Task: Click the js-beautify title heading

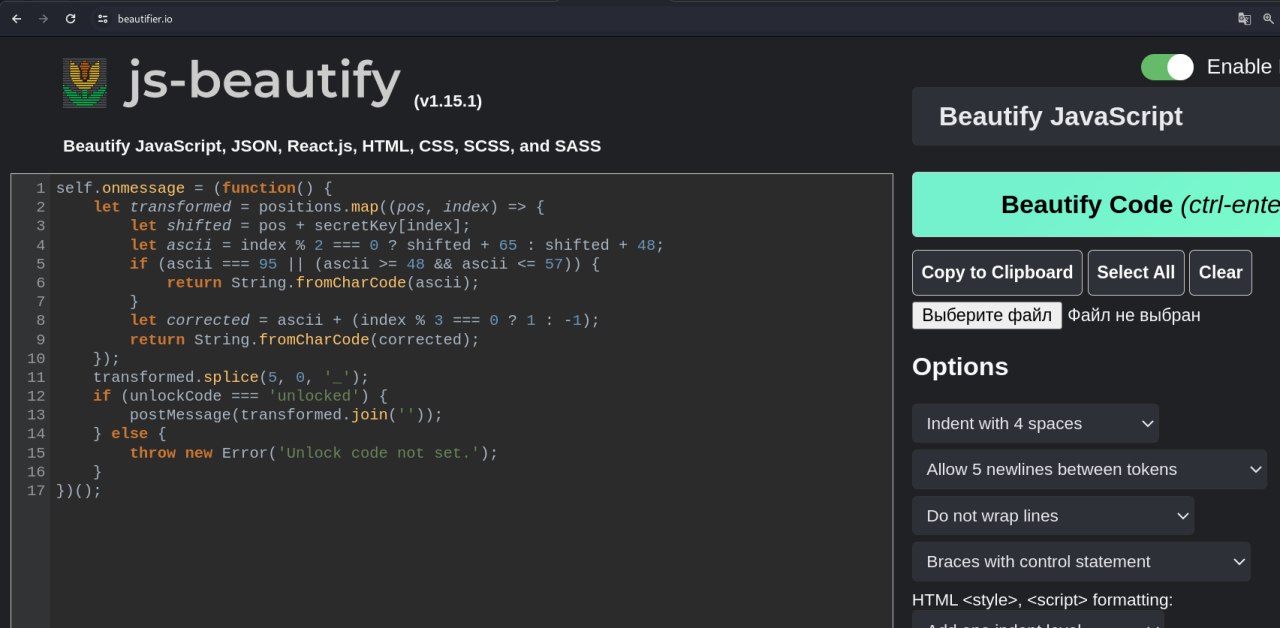Action: click(263, 82)
